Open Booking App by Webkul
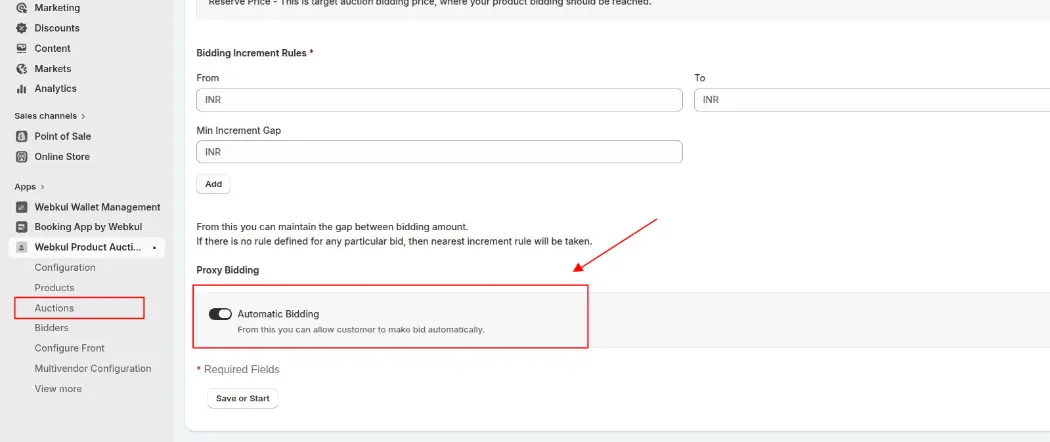 (x=86, y=227)
